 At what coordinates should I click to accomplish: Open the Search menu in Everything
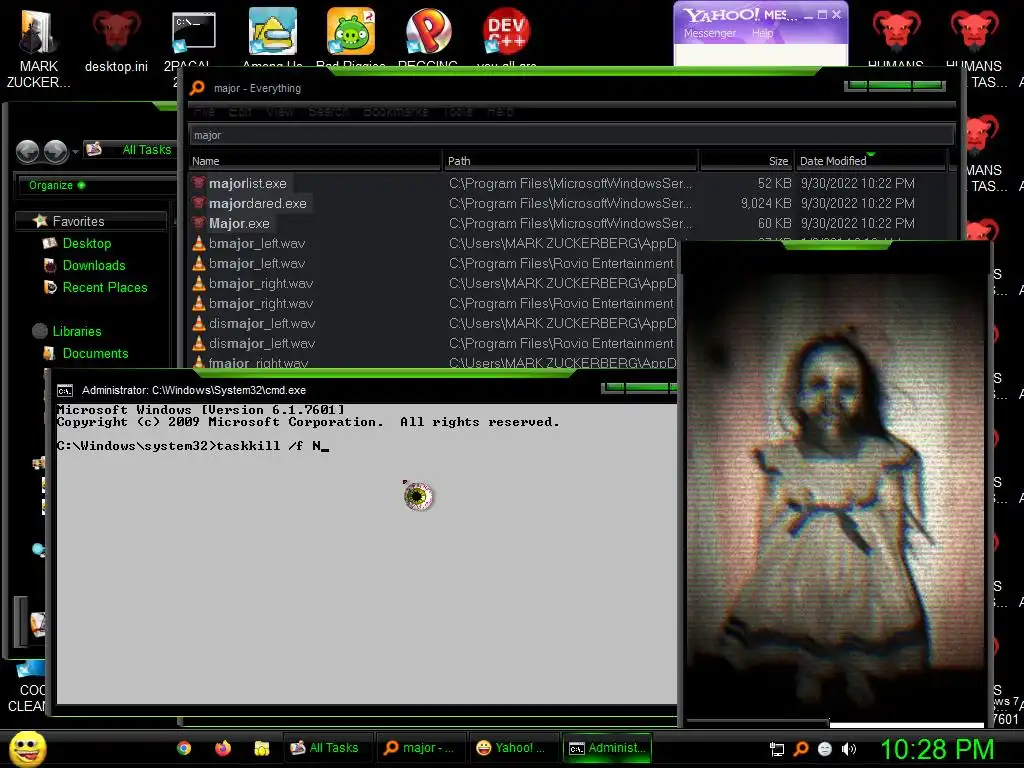click(x=328, y=112)
